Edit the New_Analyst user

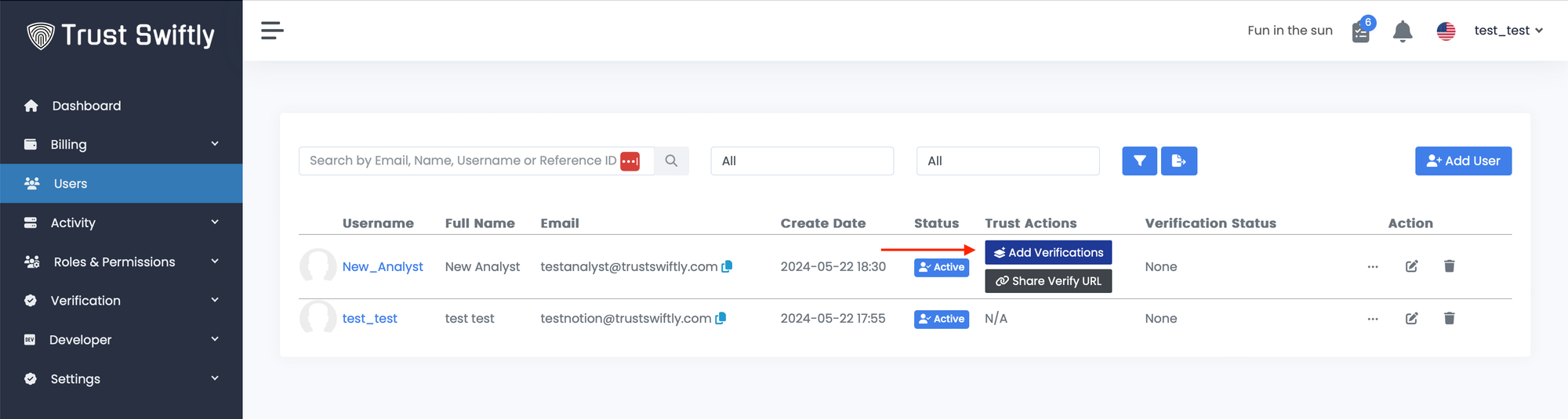pyautogui.click(x=1411, y=267)
